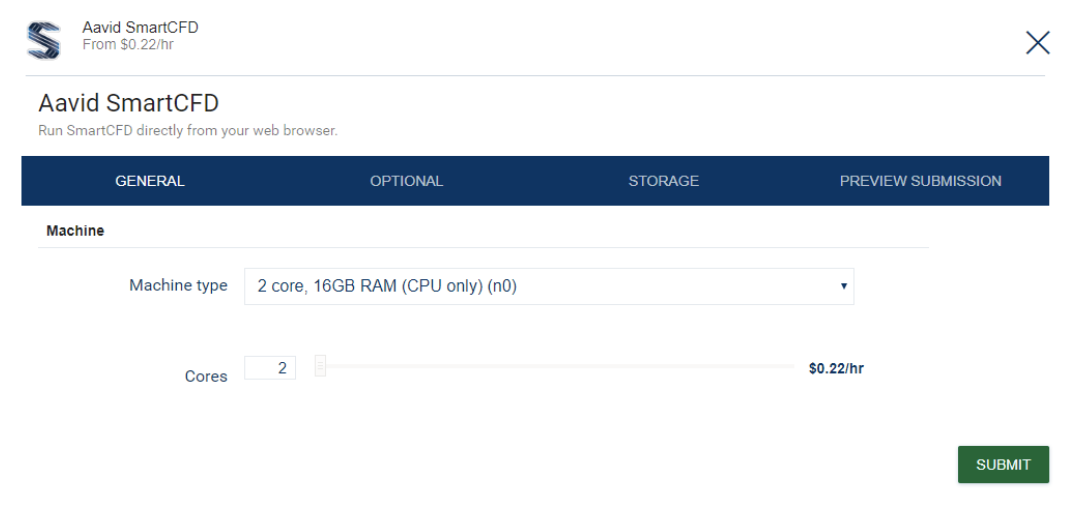The width and height of the screenshot is (1074, 516).
Task: Go to the STORAGE tab
Action: click(x=664, y=181)
